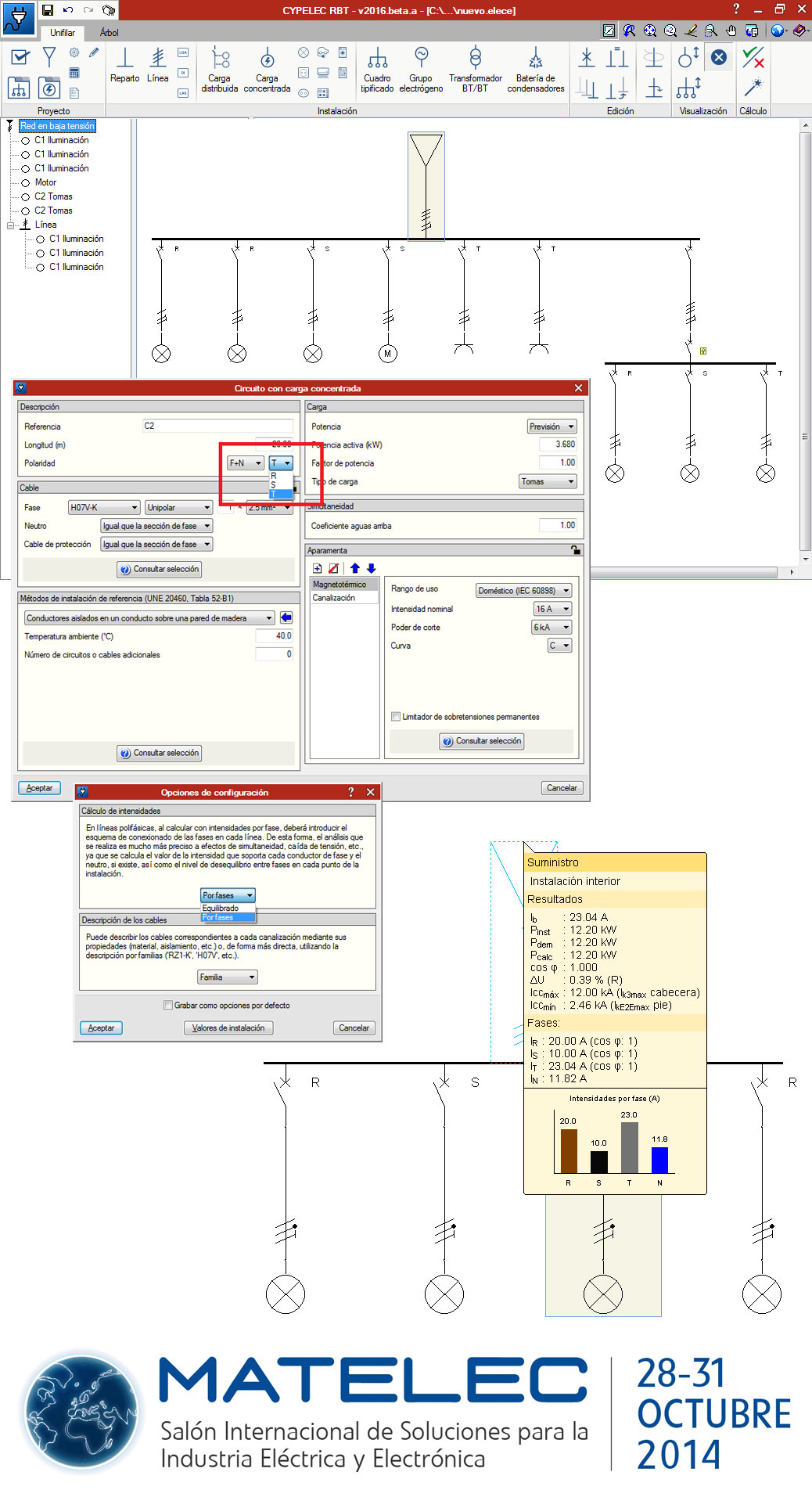Screen dimensions: 812x1490
Task: Run the Cálculo check icon
Action: tap(753, 57)
